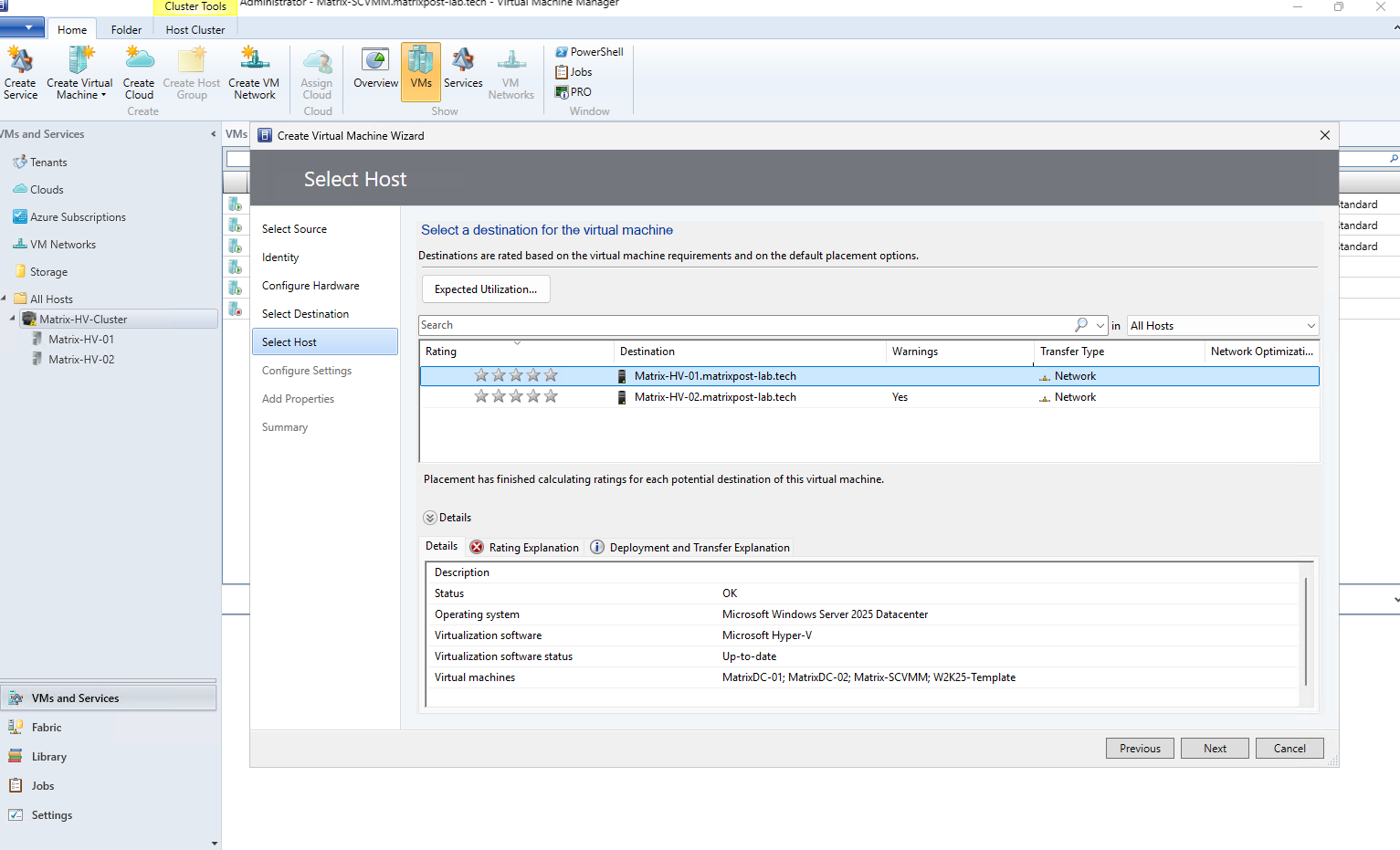Open PowerShell from the Window group

[x=589, y=52]
